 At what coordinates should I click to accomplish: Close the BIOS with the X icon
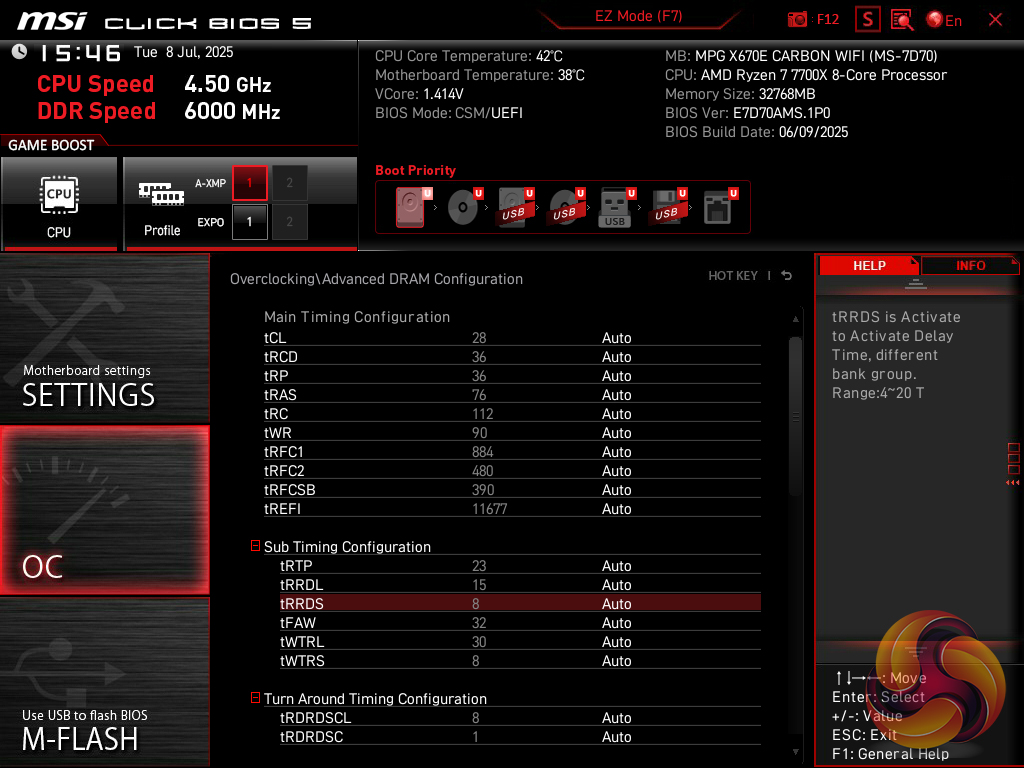(x=995, y=20)
